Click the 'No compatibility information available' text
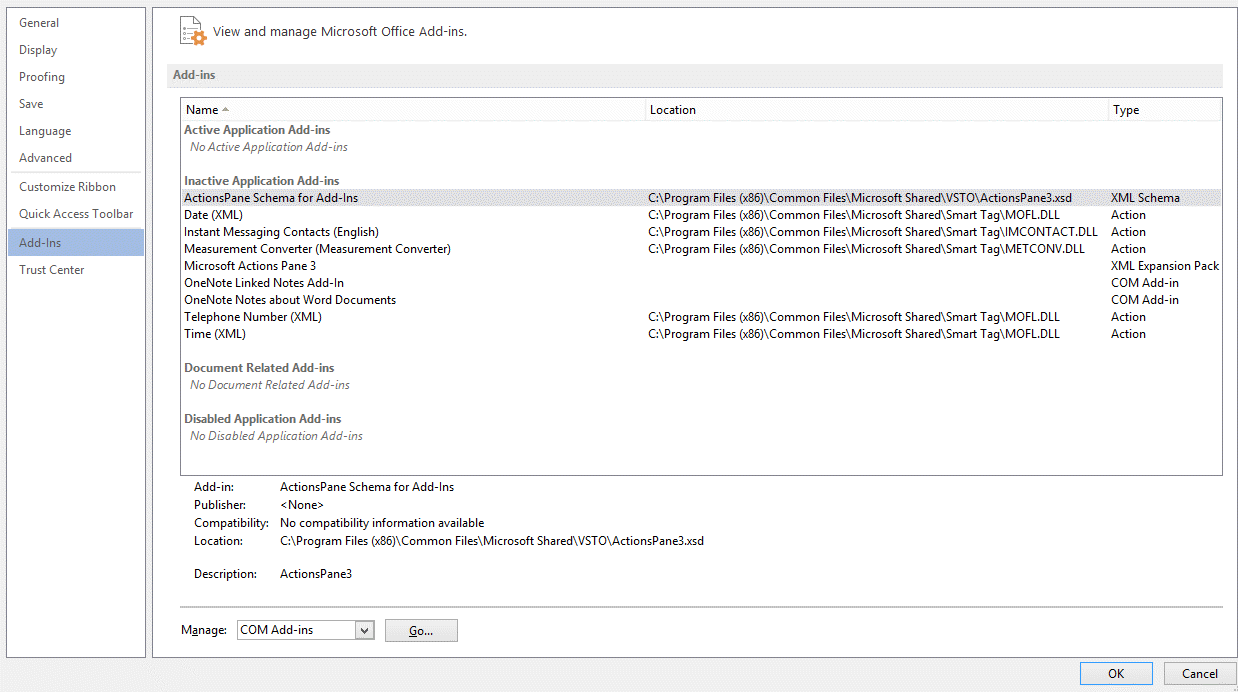Viewport: 1238px width, 692px height. pos(382,523)
